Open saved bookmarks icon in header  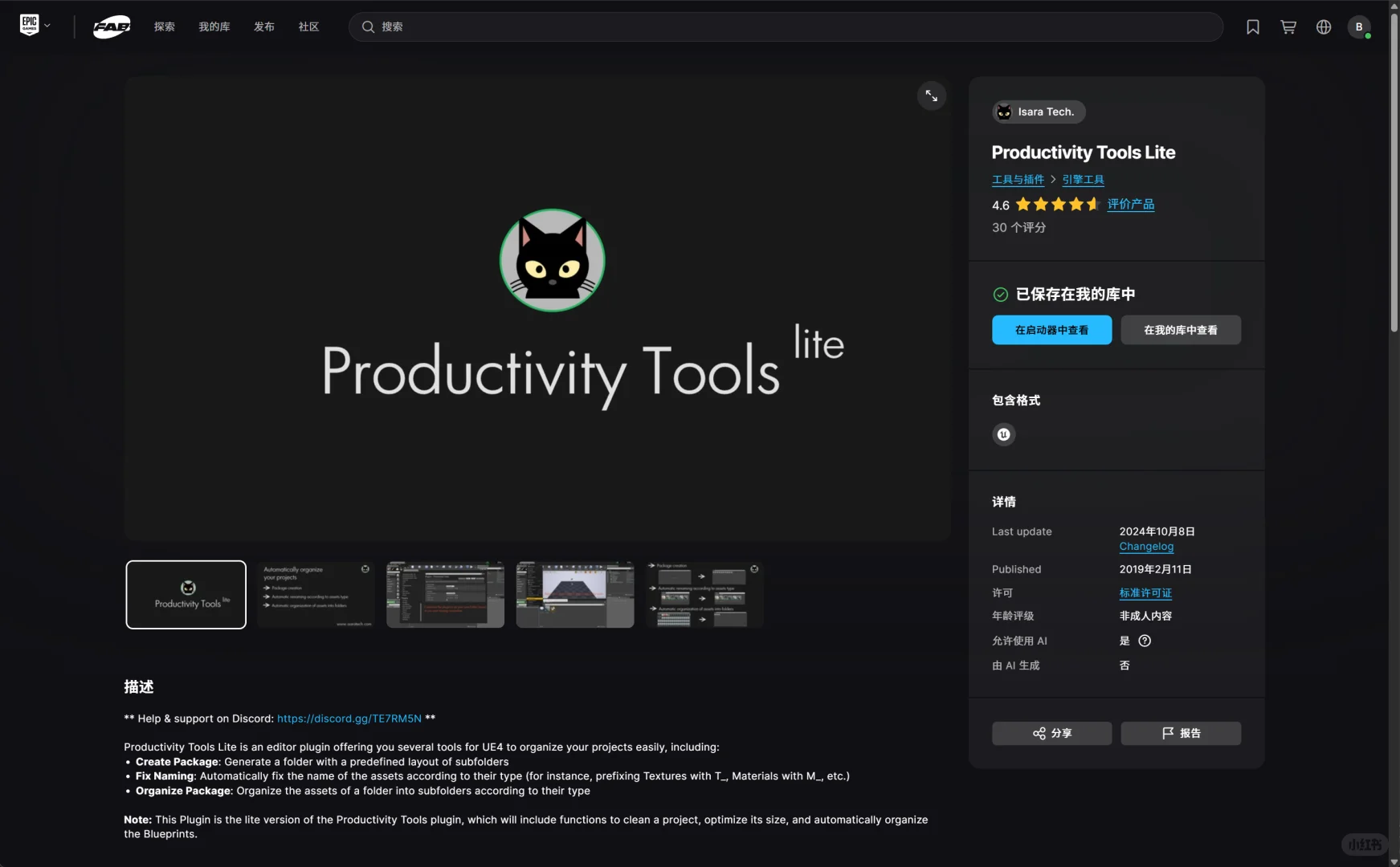(1253, 26)
